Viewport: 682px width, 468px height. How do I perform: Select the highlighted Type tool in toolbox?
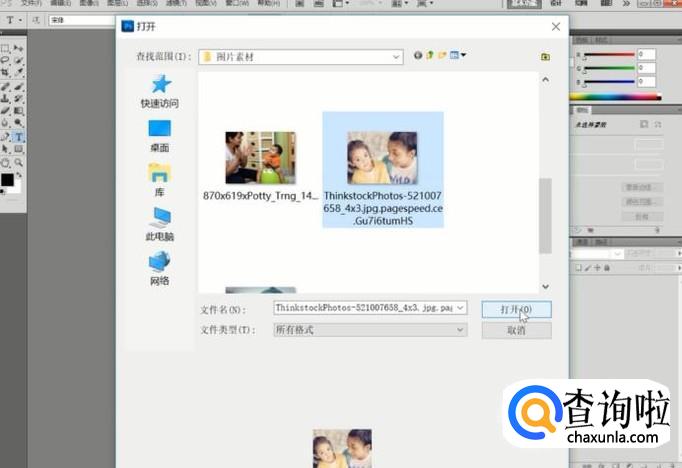18,137
